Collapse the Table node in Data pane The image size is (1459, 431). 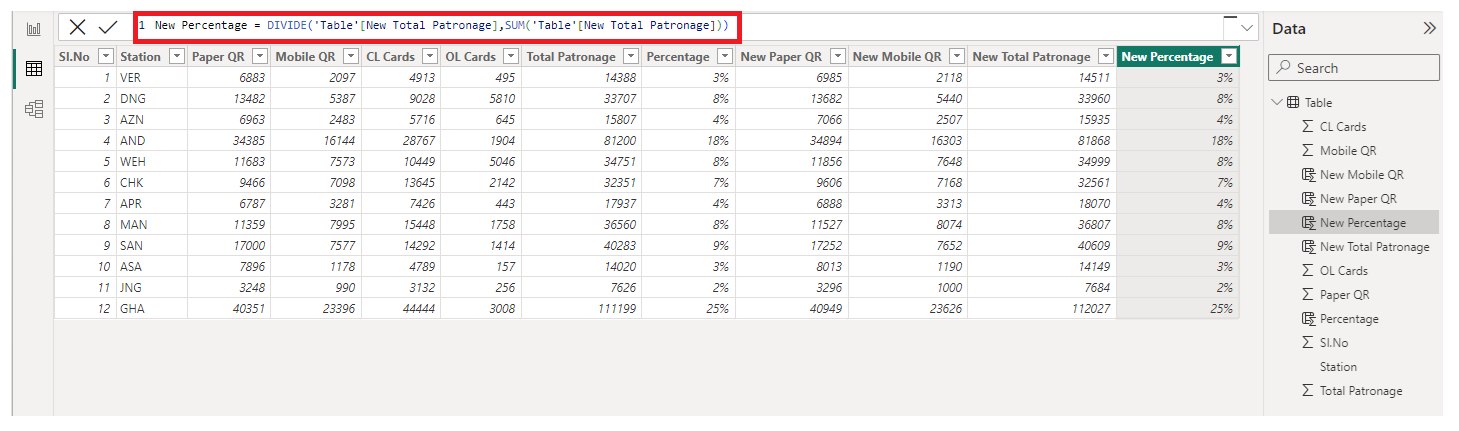[1277, 103]
